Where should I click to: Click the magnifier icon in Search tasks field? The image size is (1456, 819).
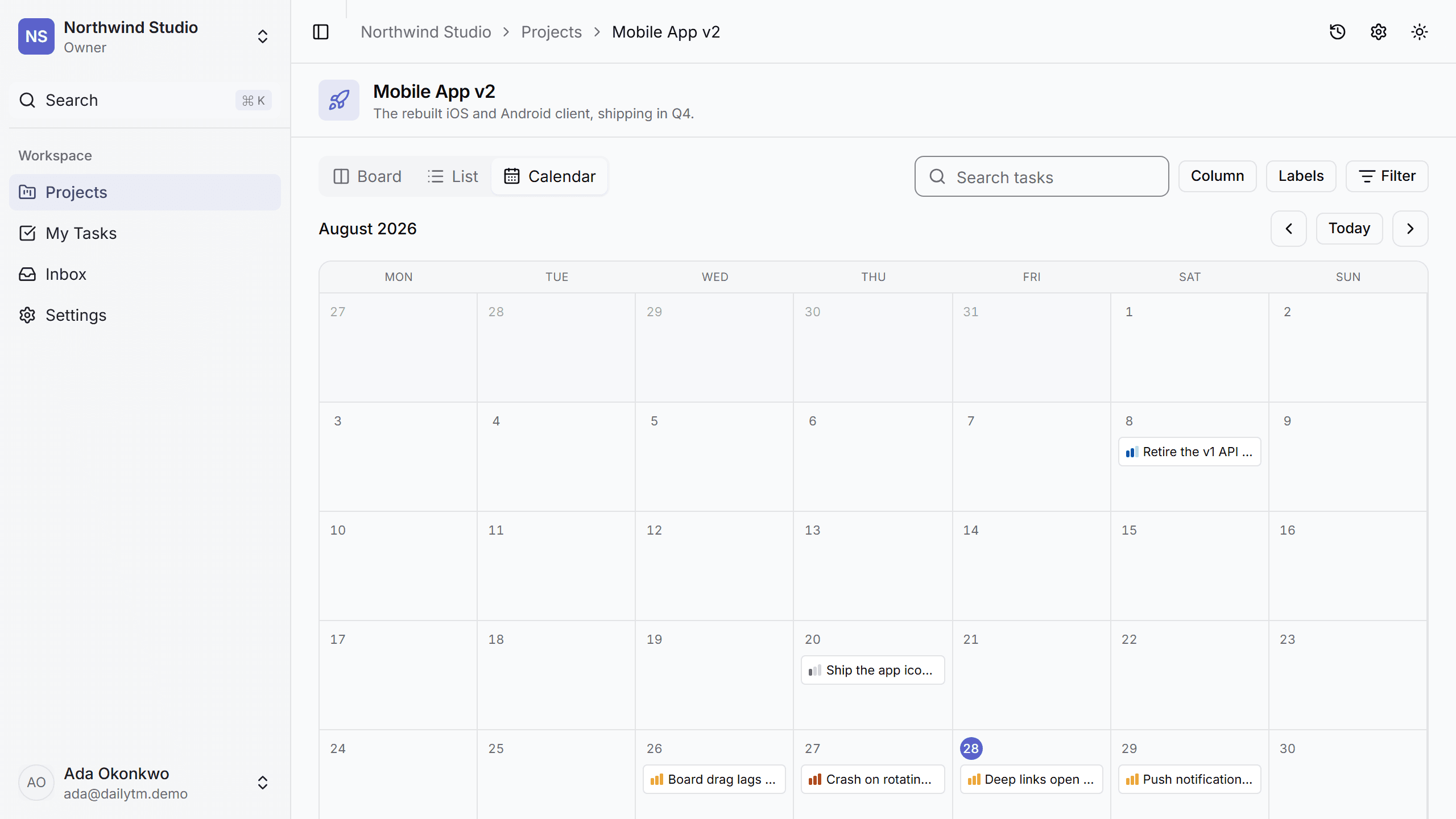[937, 177]
